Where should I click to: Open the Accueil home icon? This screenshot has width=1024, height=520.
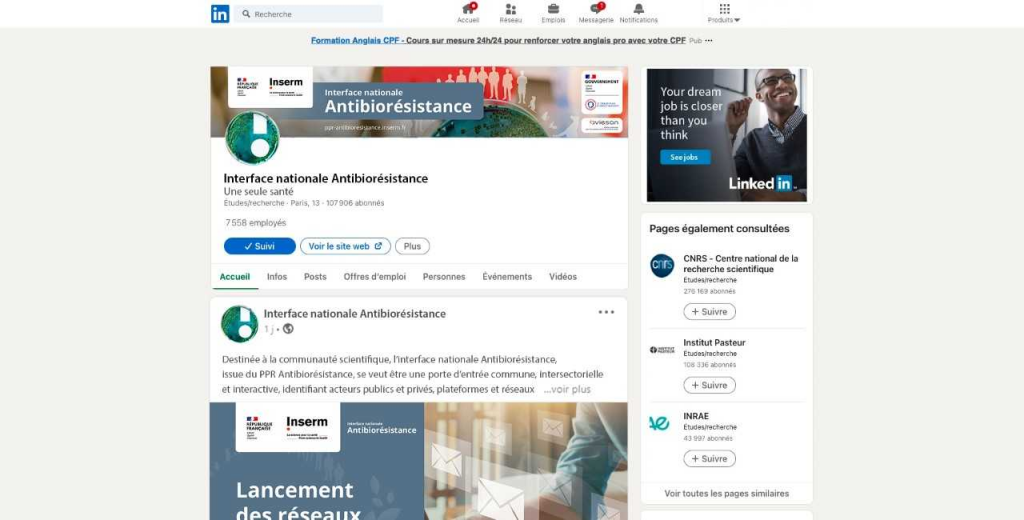468,10
